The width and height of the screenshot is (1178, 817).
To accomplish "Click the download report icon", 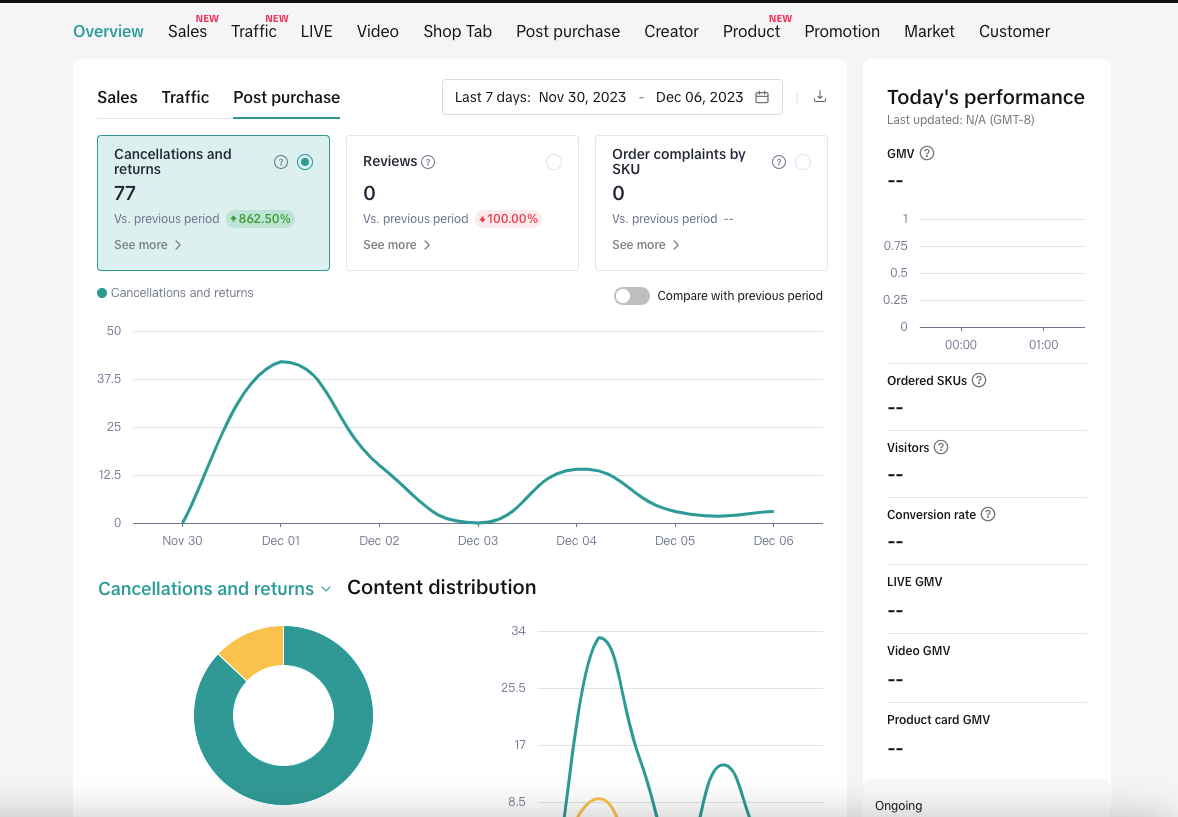I will point(820,97).
